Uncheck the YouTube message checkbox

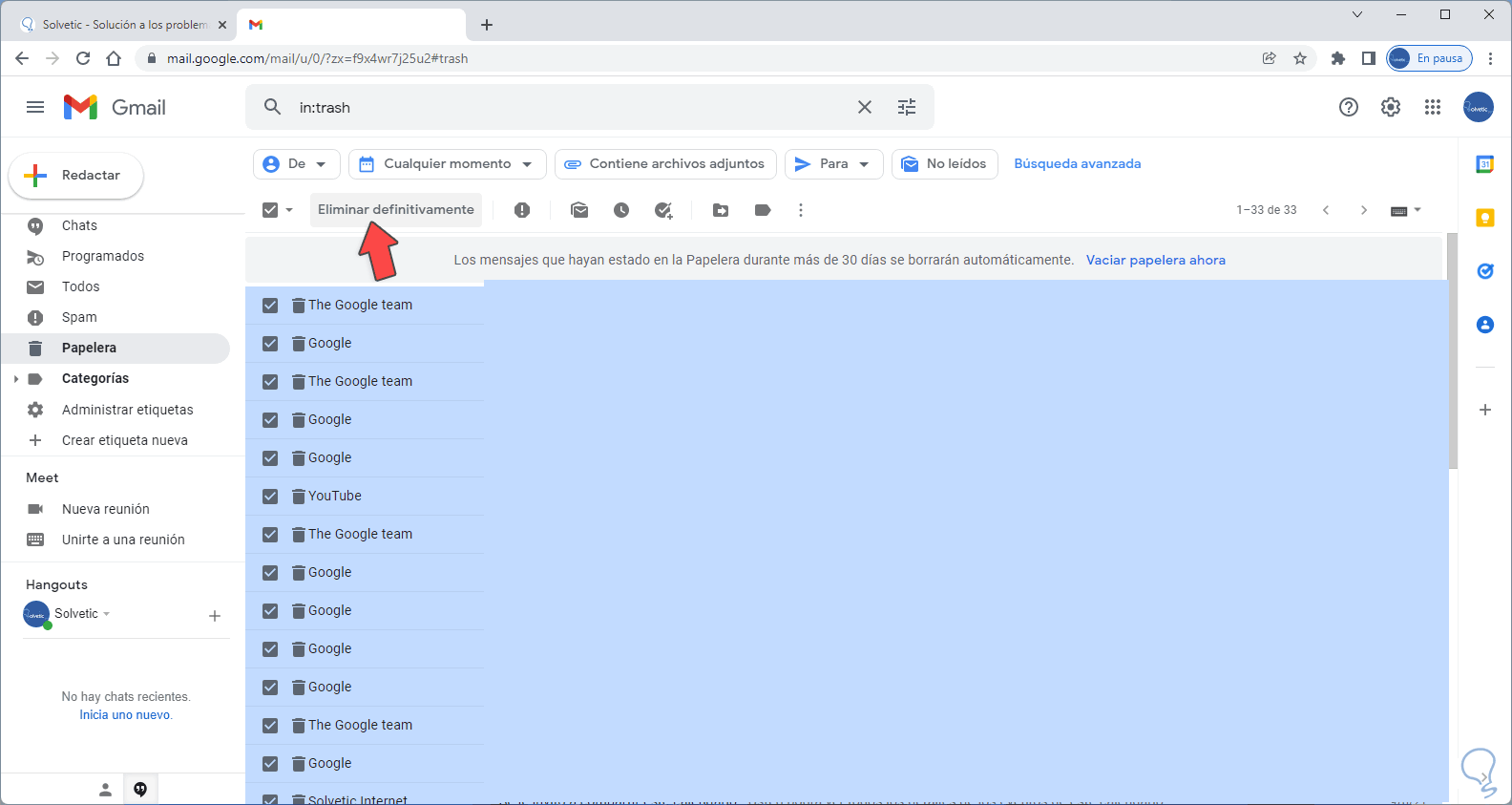point(270,497)
